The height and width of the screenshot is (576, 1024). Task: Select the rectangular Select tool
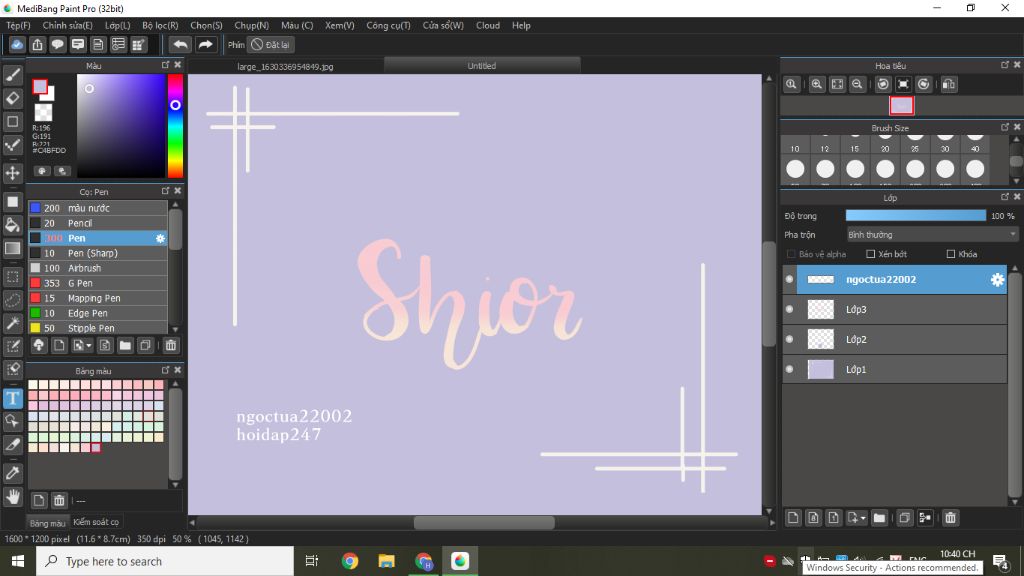click(12, 277)
